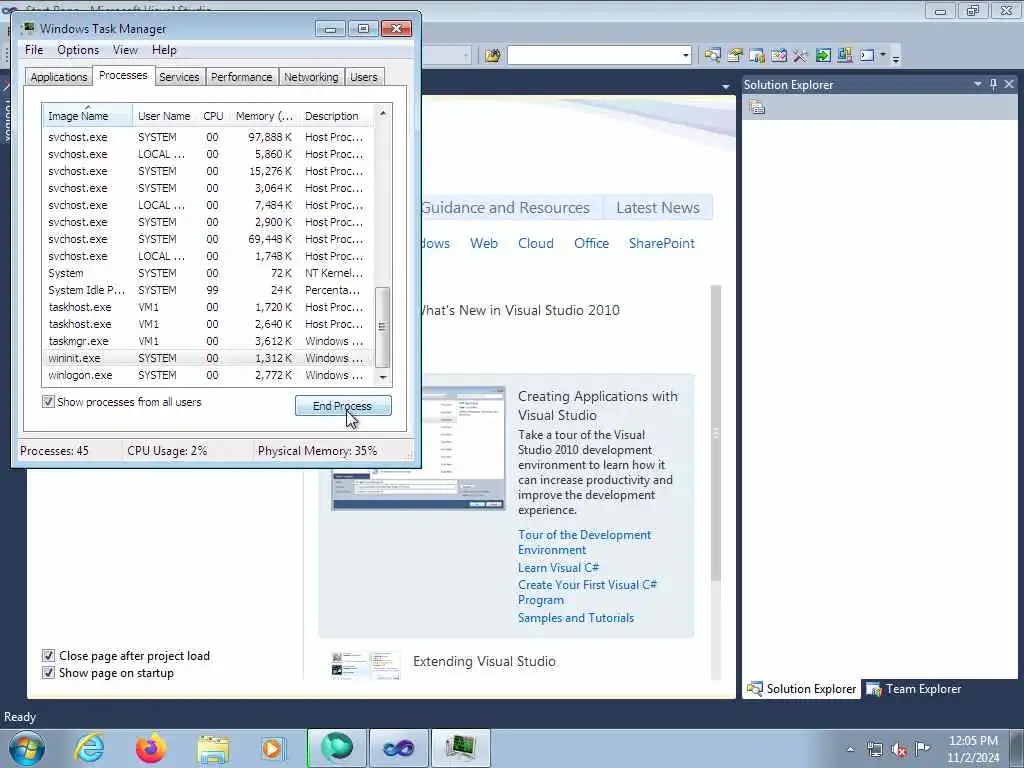
Task: Switch to the Performance tab
Action: tap(242, 76)
